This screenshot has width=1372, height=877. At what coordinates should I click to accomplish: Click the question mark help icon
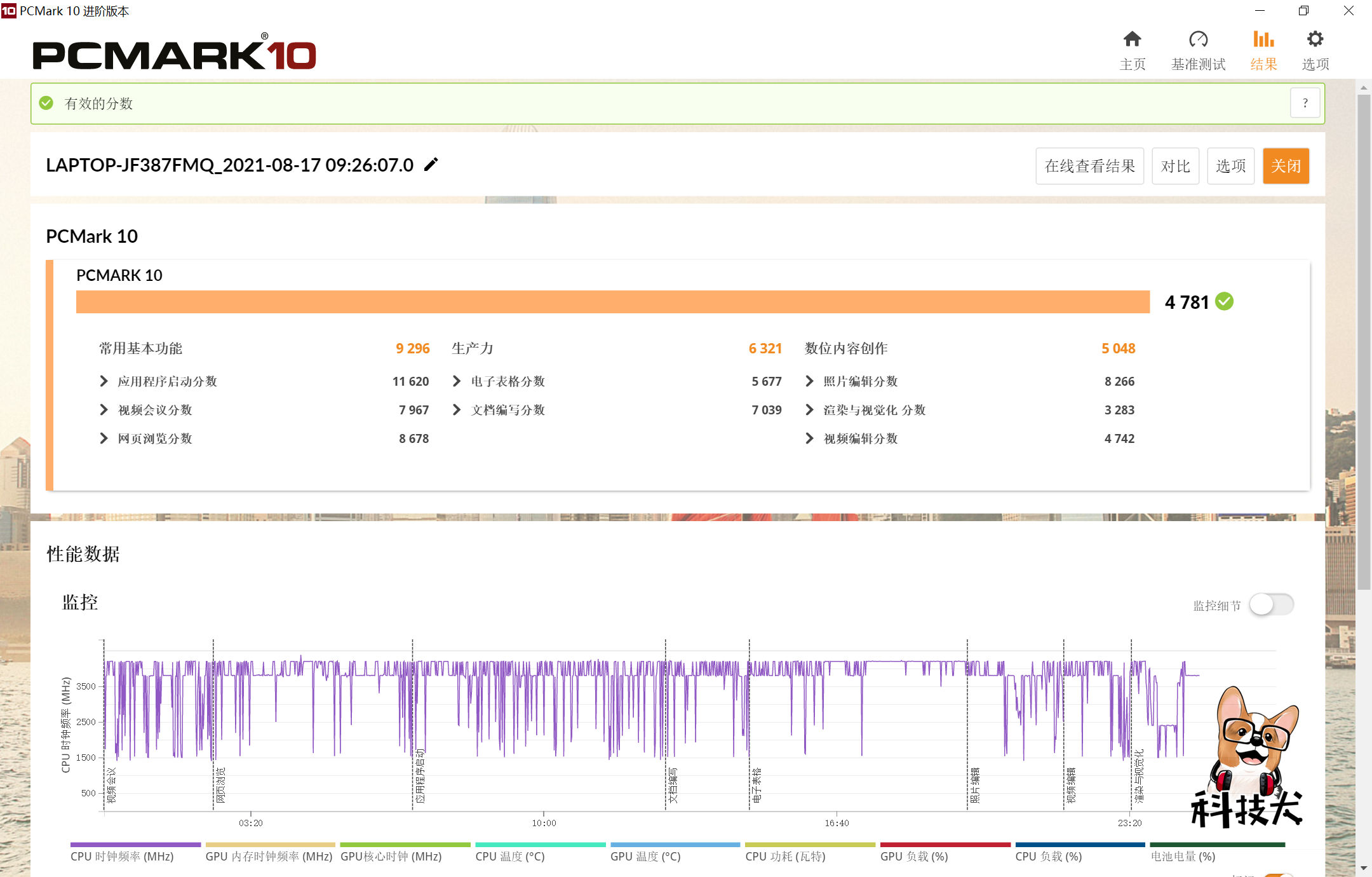tap(1305, 103)
